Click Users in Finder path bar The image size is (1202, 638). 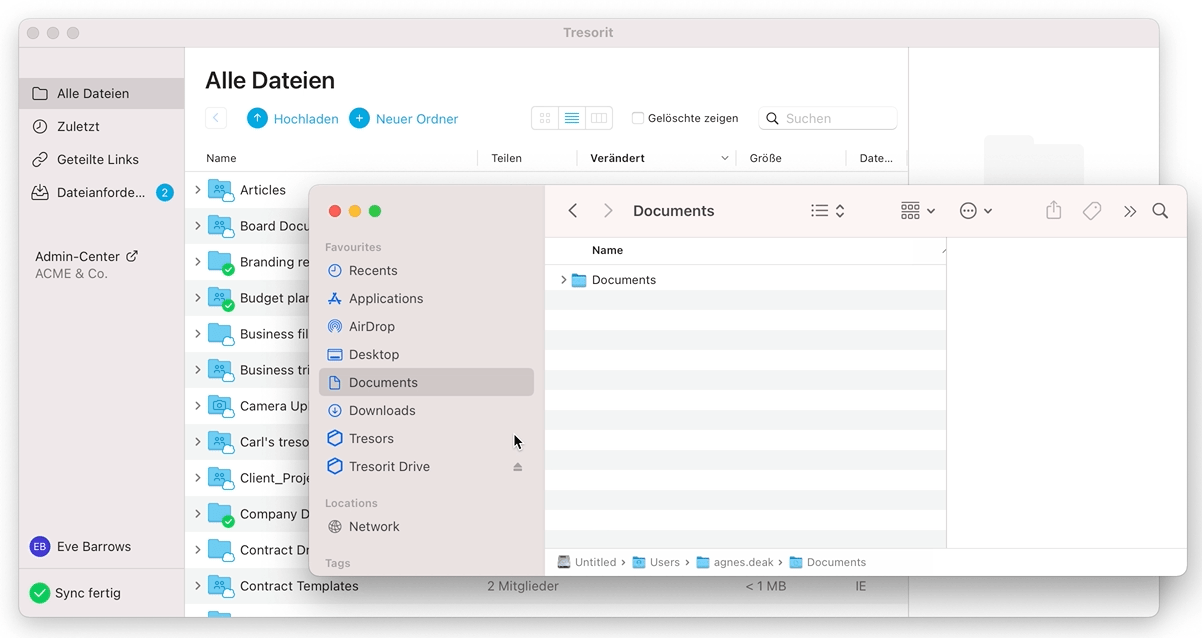[x=656, y=562]
